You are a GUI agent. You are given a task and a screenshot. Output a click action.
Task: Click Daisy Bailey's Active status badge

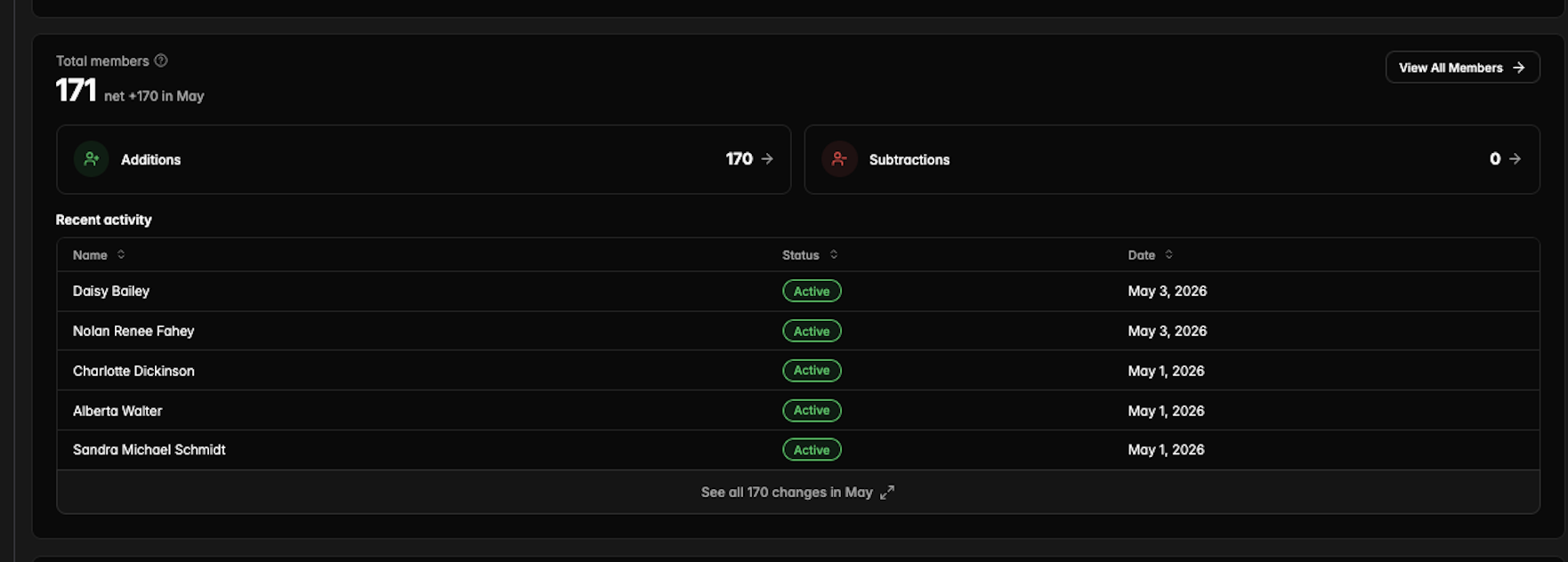(812, 291)
